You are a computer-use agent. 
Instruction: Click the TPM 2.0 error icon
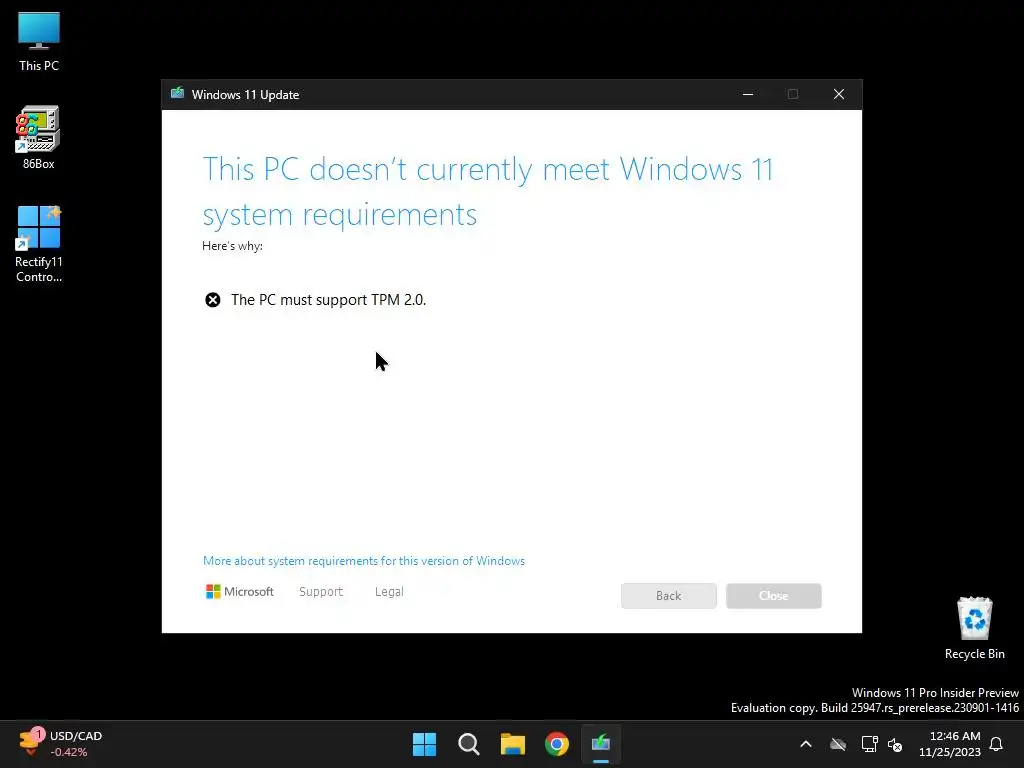click(x=213, y=300)
